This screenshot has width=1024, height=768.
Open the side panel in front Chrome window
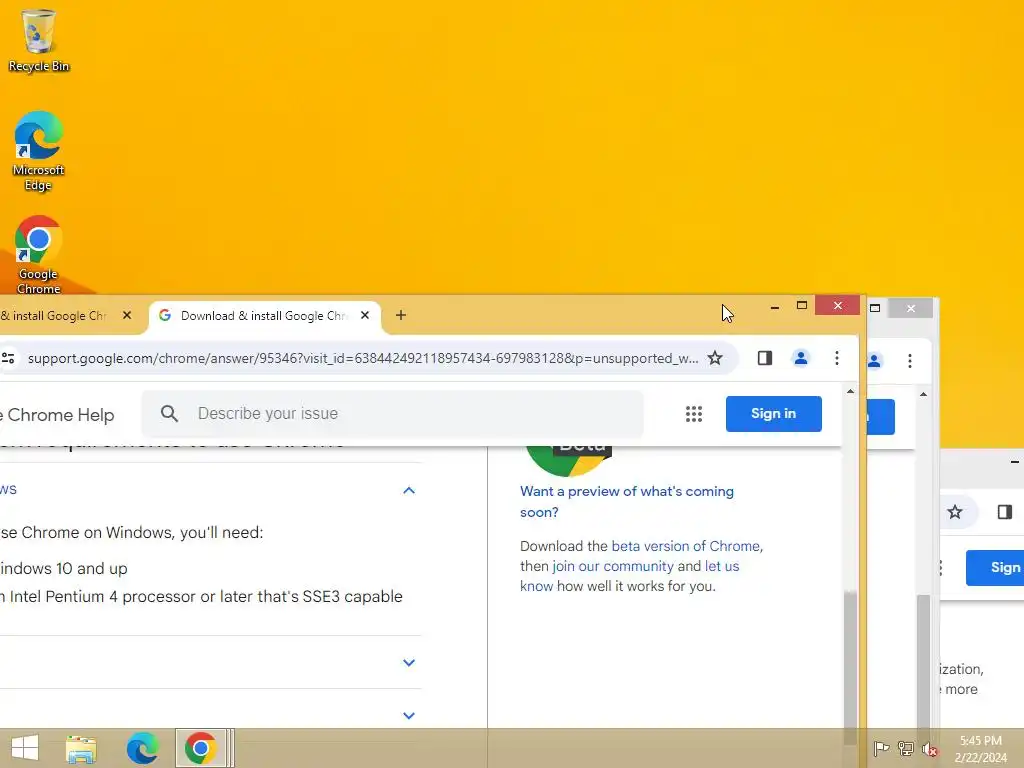click(765, 358)
